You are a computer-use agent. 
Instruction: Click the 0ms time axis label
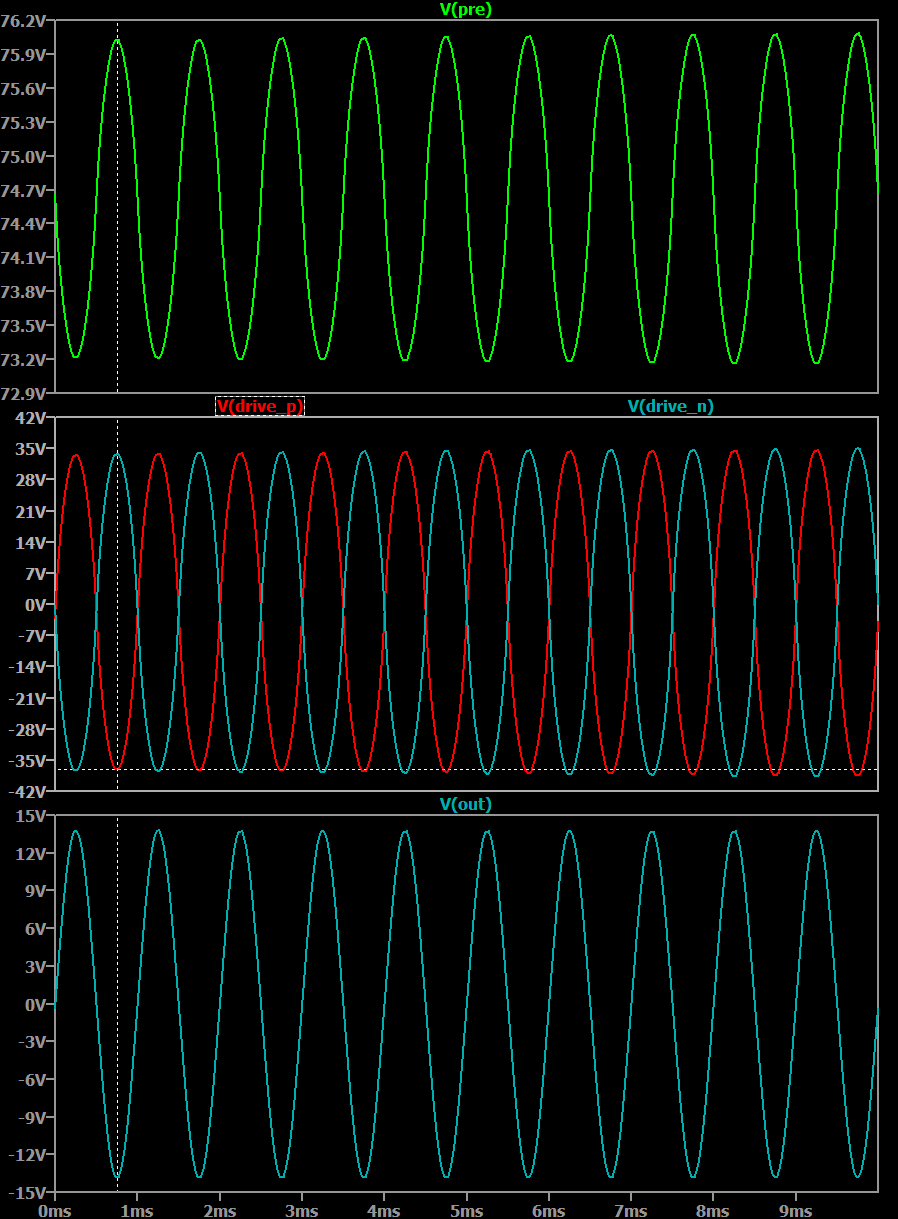[55, 1210]
